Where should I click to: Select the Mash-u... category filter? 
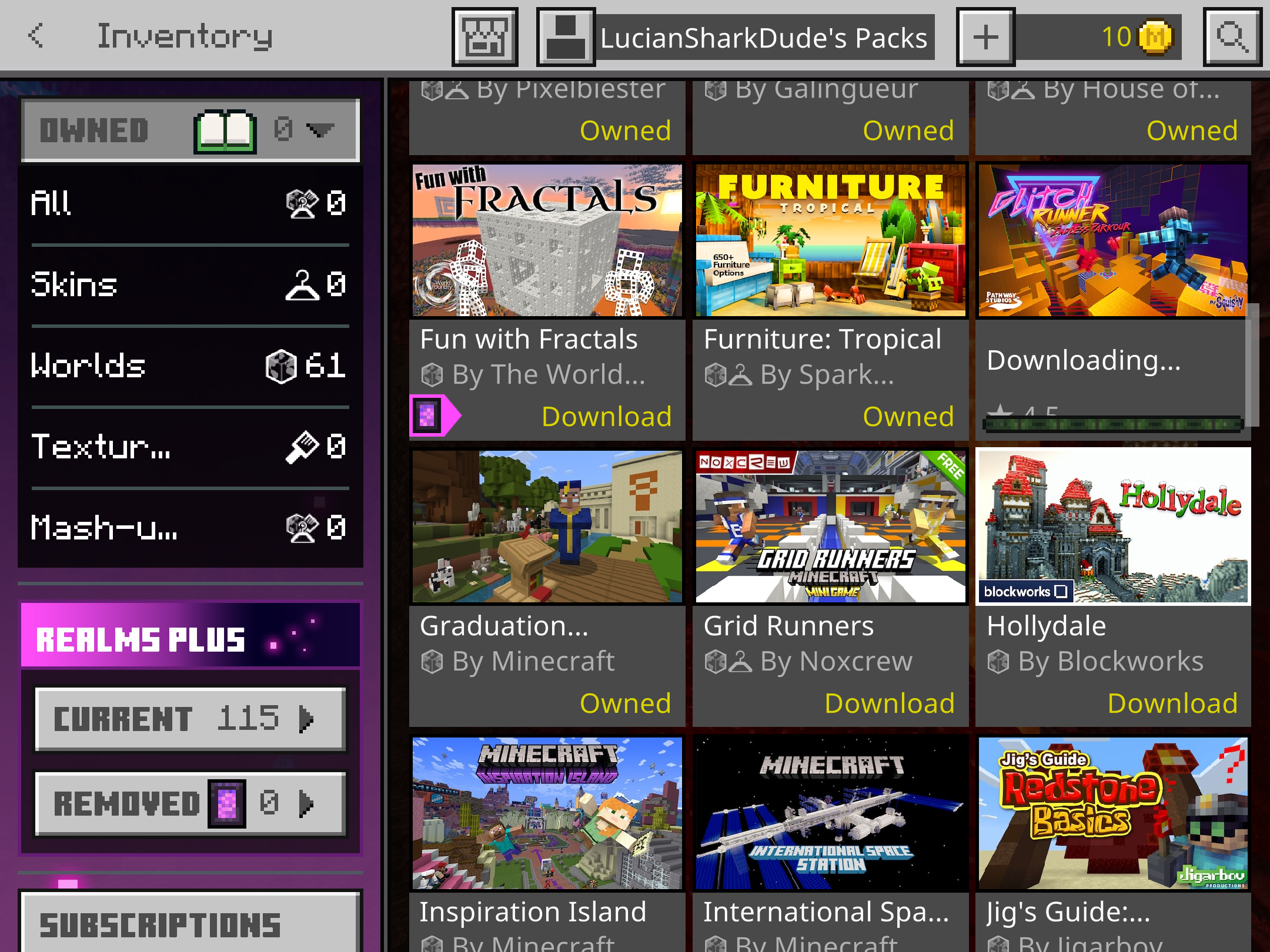(x=189, y=528)
